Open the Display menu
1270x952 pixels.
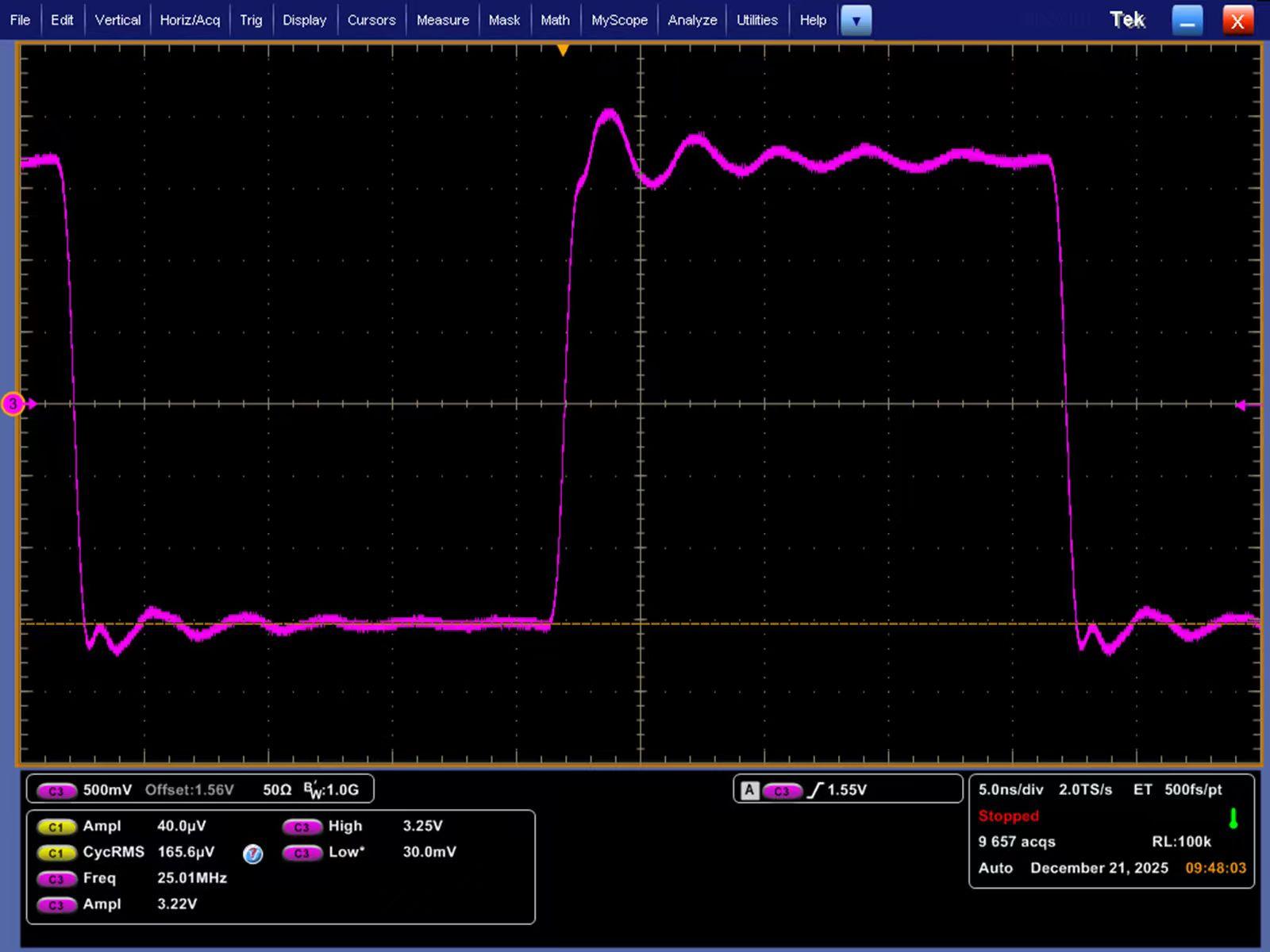coord(305,20)
